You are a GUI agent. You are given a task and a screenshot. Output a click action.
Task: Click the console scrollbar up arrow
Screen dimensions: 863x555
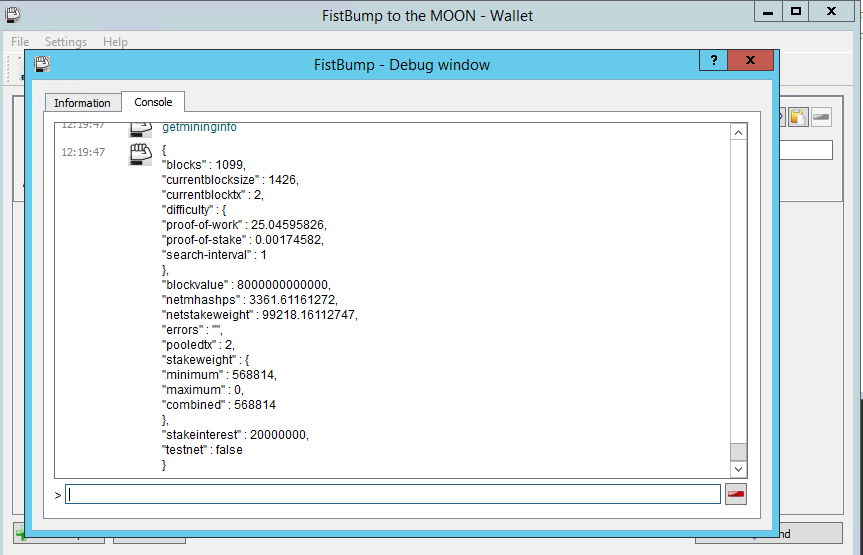point(739,132)
